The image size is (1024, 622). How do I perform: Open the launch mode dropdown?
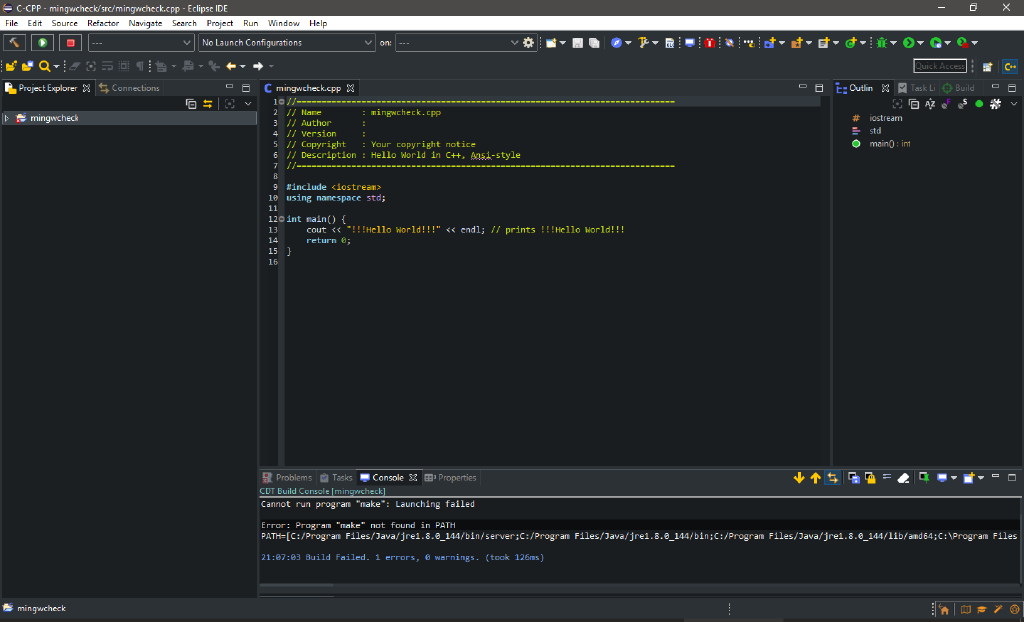(141, 43)
